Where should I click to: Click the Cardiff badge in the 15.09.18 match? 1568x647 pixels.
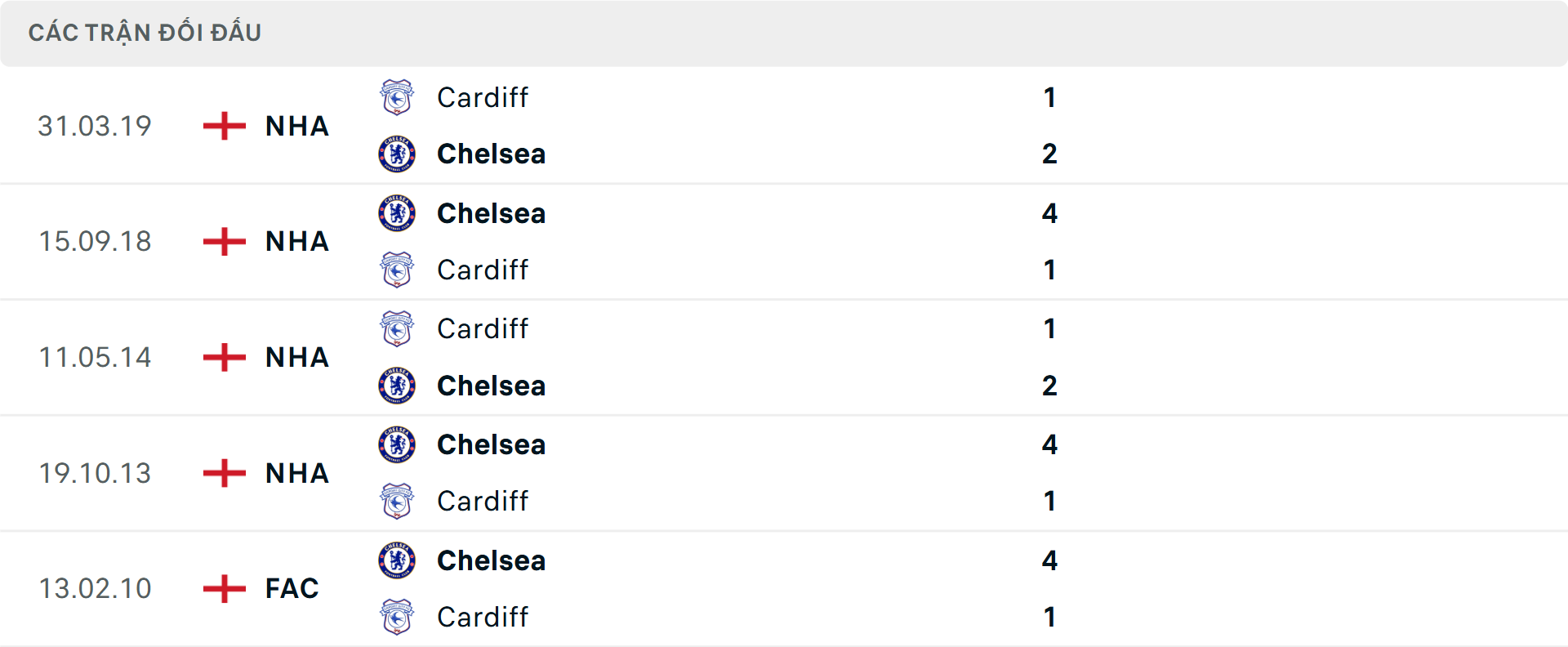coord(397,270)
